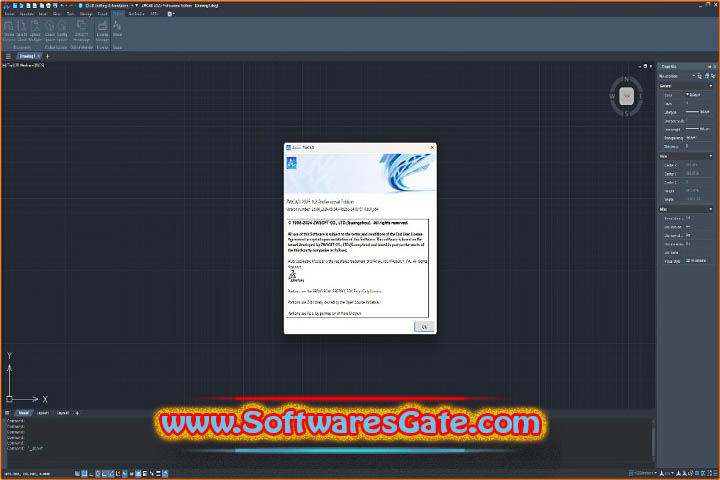Viewport: 720px width, 480px height.
Task: Switch to the Layout1 tab
Action: [x=43, y=413]
